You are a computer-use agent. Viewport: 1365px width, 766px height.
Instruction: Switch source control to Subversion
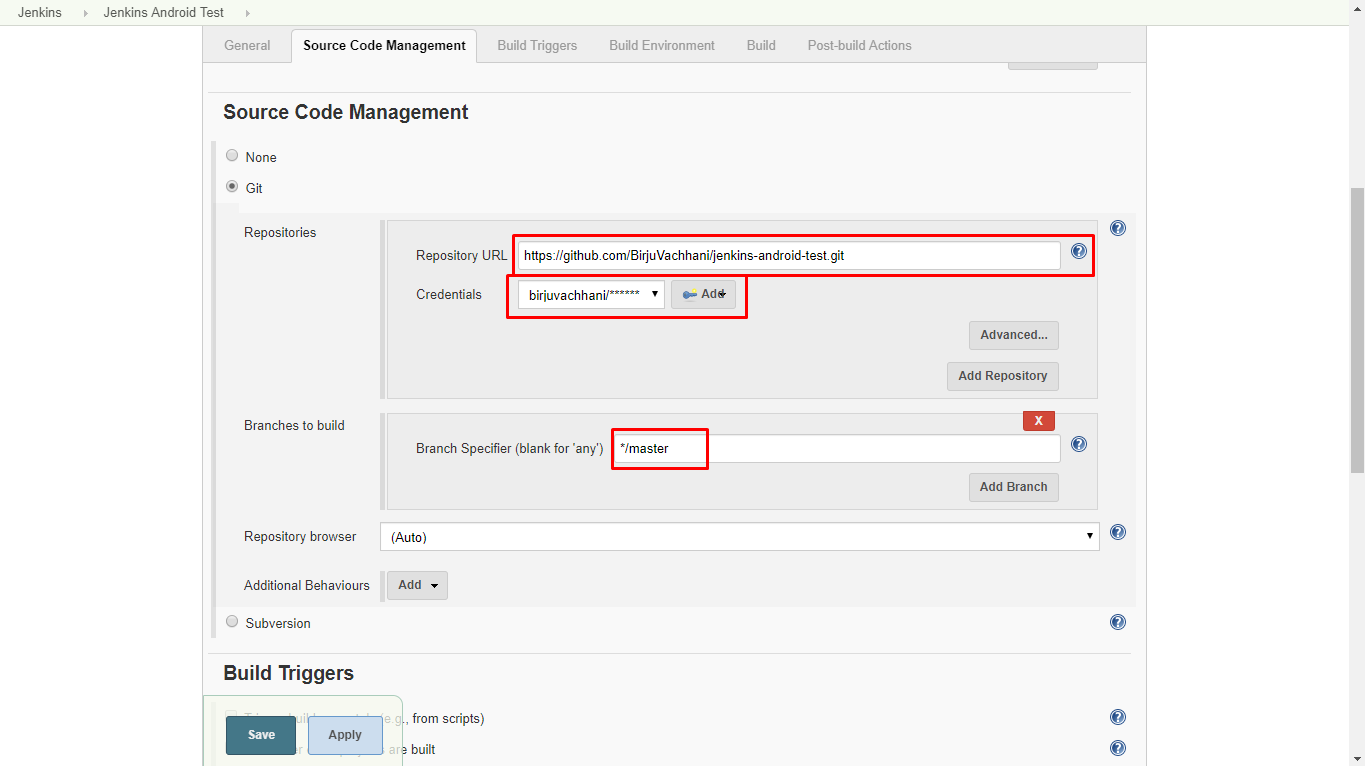click(231, 621)
